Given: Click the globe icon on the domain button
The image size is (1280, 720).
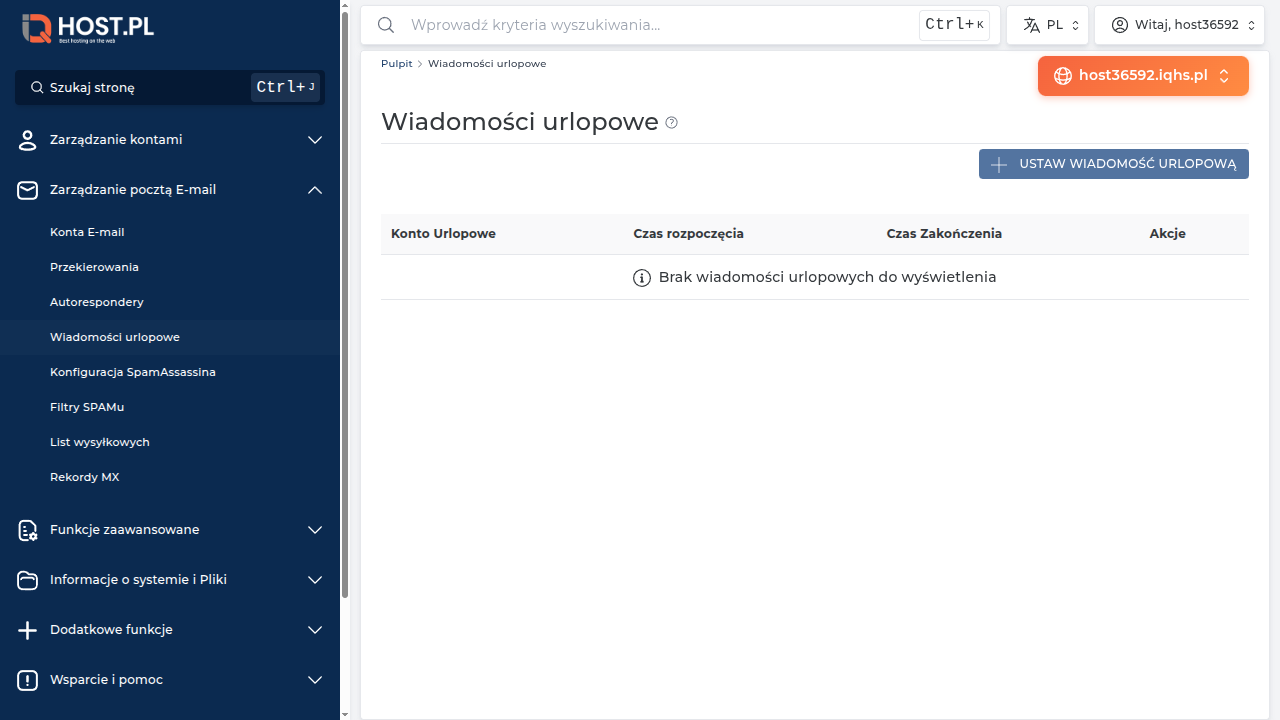Looking at the screenshot, I should (1063, 76).
